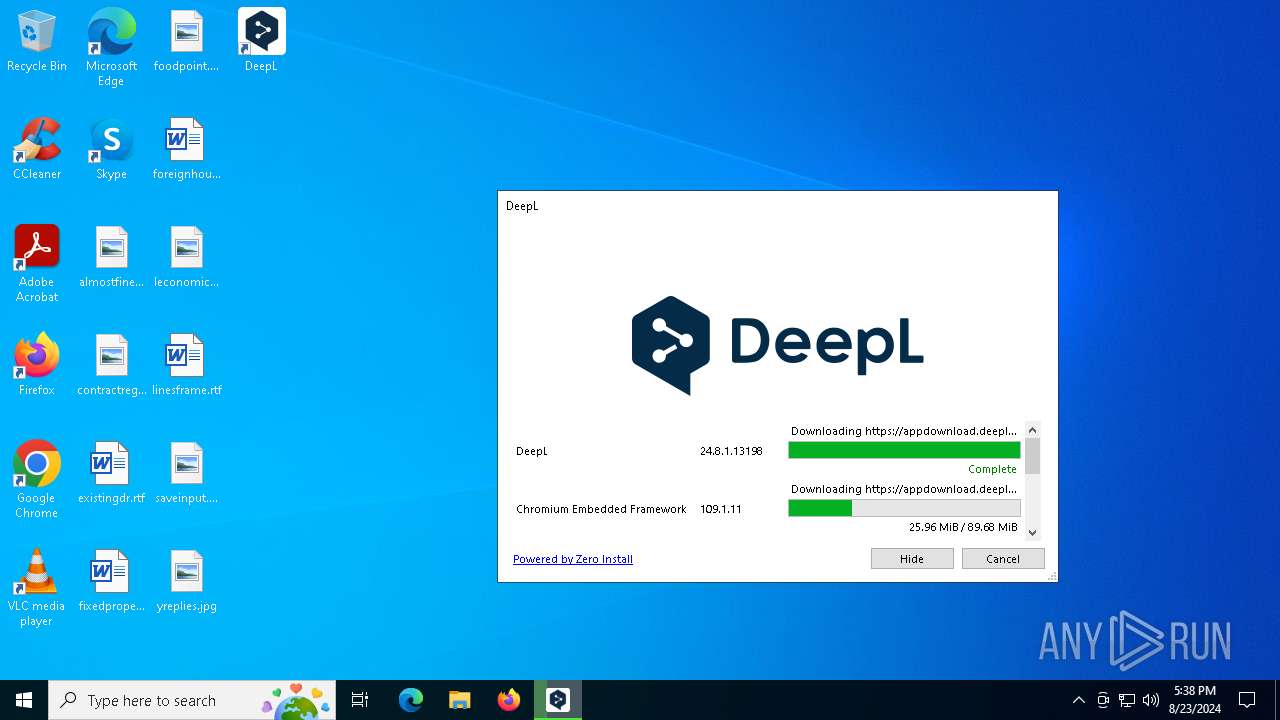Show hidden system tray icons

point(1078,700)
